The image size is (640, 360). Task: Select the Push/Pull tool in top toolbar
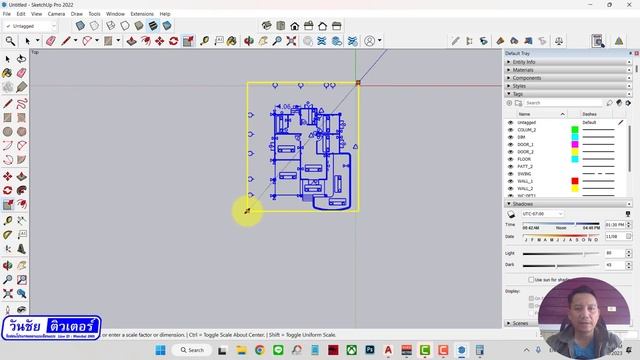point(131,41)
